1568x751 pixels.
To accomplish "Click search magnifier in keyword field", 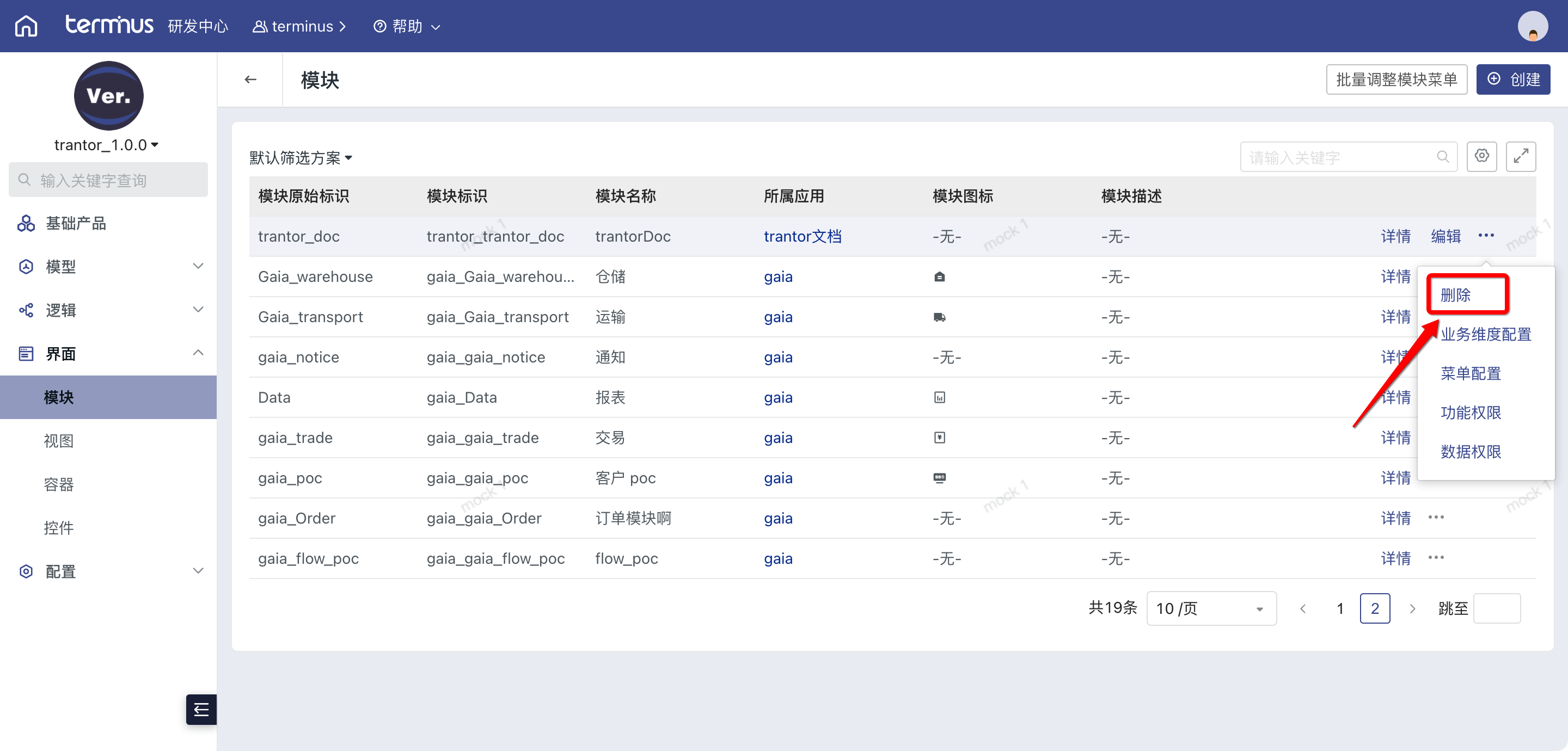I will pyautogui.click(x=1442, y=157).
